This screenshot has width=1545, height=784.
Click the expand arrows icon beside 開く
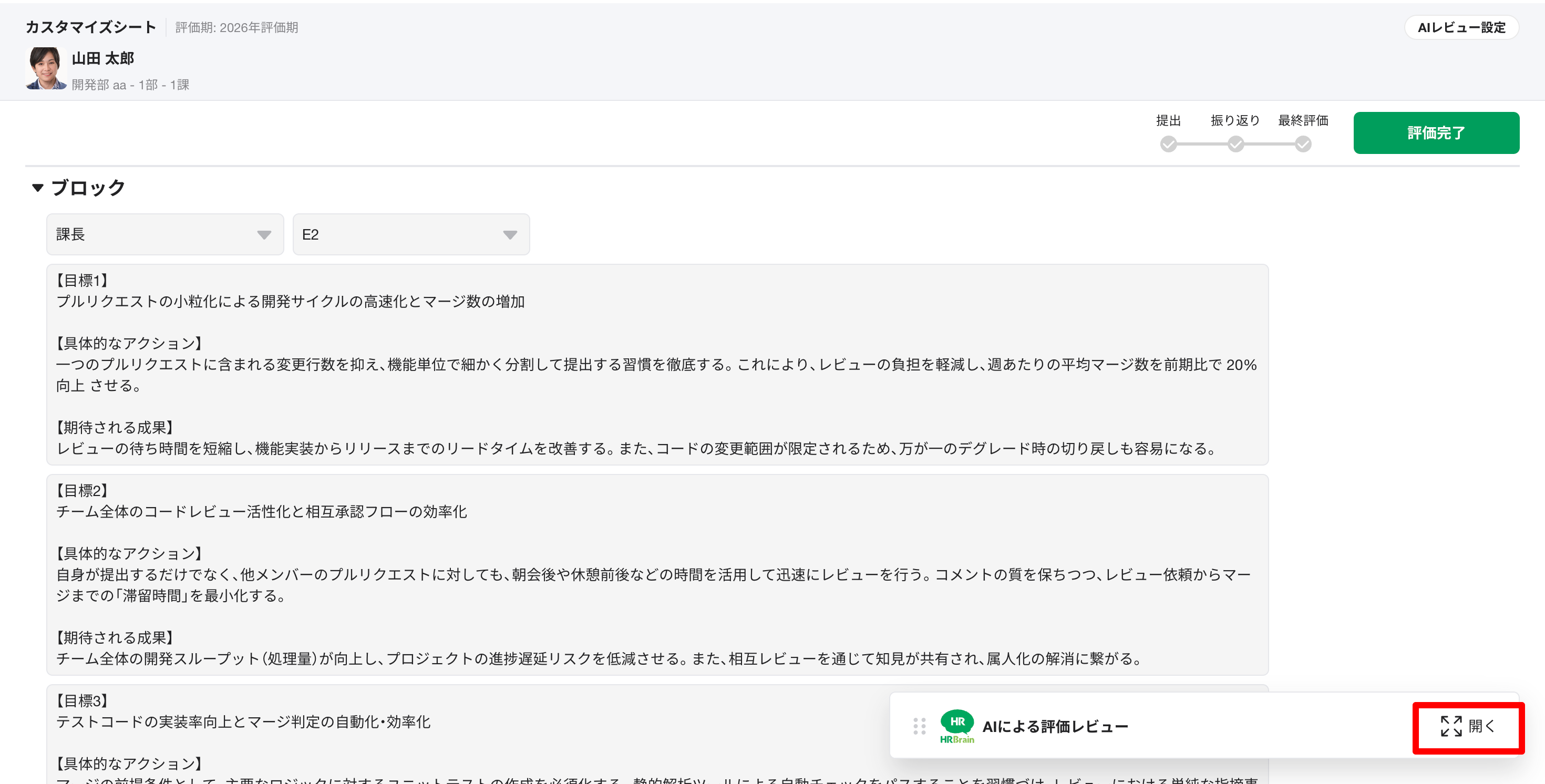pyautogui.click(x=1451, y=726)
